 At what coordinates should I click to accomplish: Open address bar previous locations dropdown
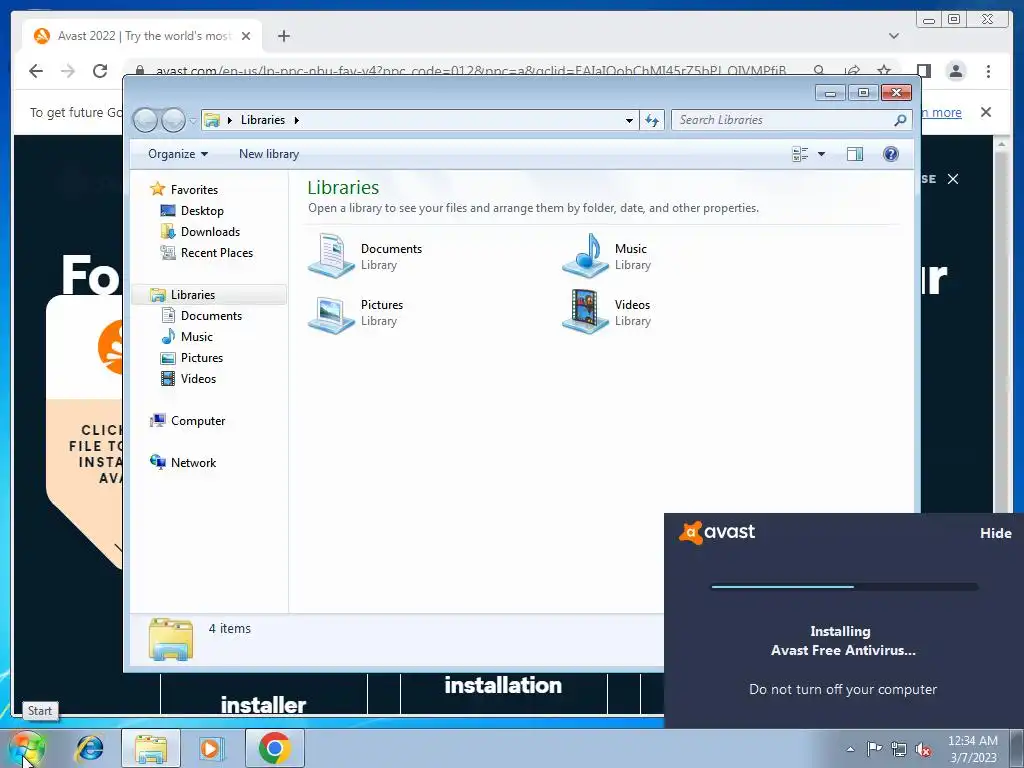(629, 120)
